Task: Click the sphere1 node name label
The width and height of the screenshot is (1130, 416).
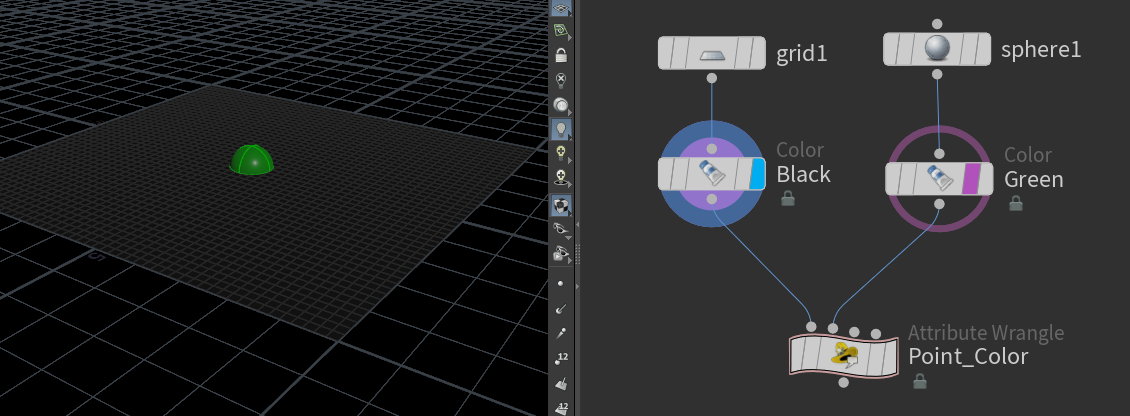Action: 1041,50
